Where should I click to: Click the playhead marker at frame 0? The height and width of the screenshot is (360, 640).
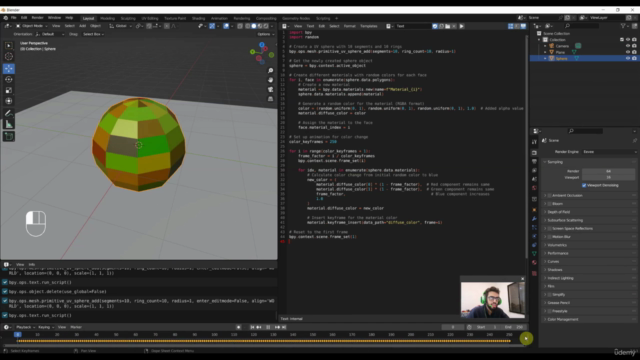click(18, 334)
